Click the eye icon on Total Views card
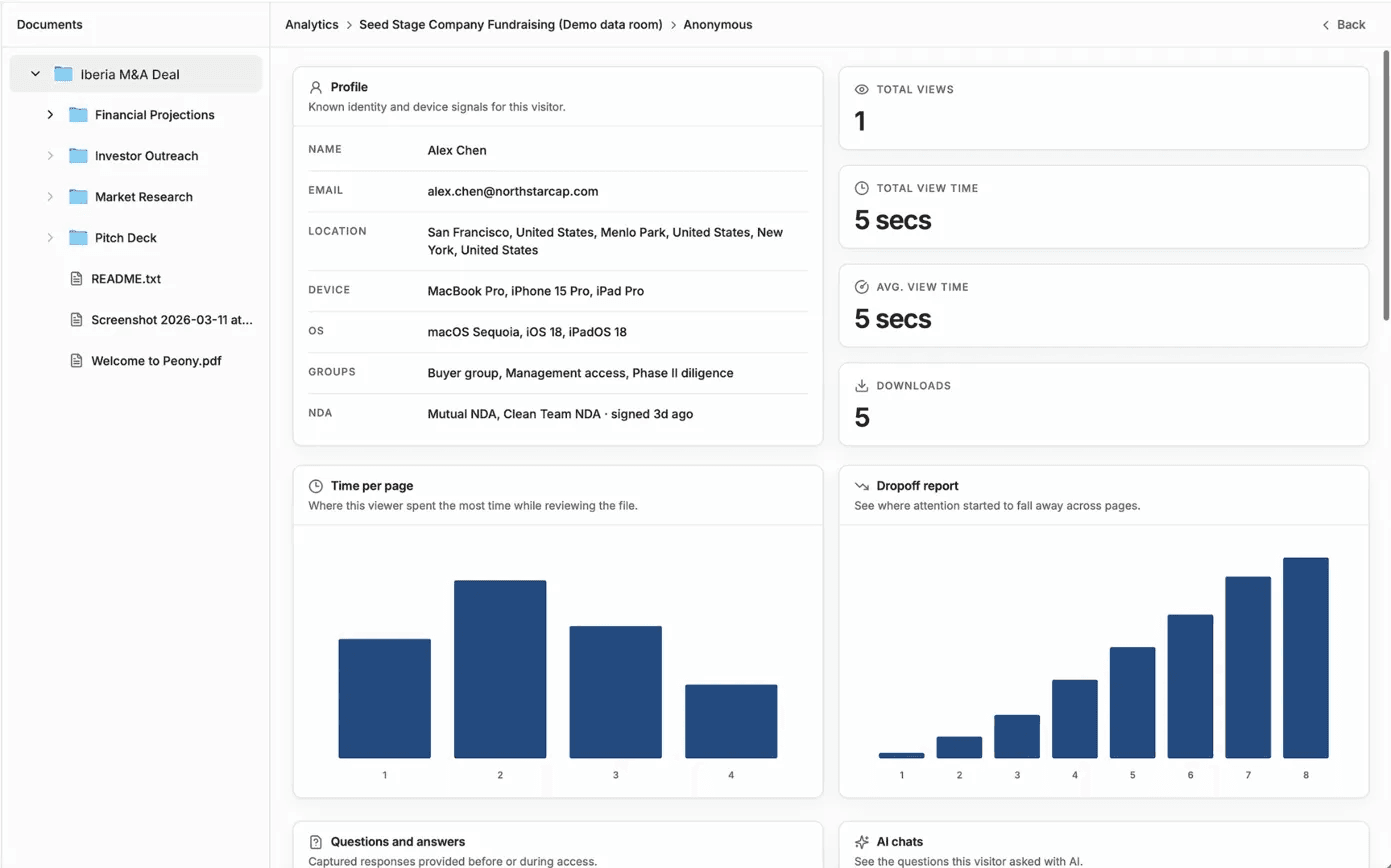Screen dimensions: 1391x868 tap(862, 89)
